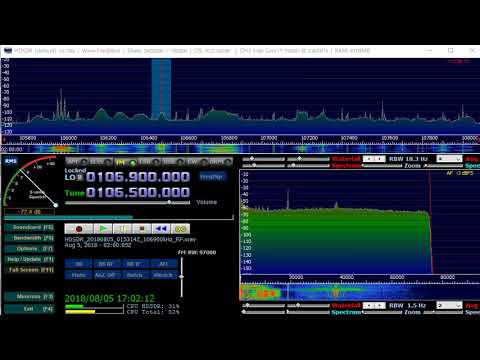Viewport: 480px width, 360px height.
Task: Toggle the loop playback button
Action: click(x=180, y=229)
